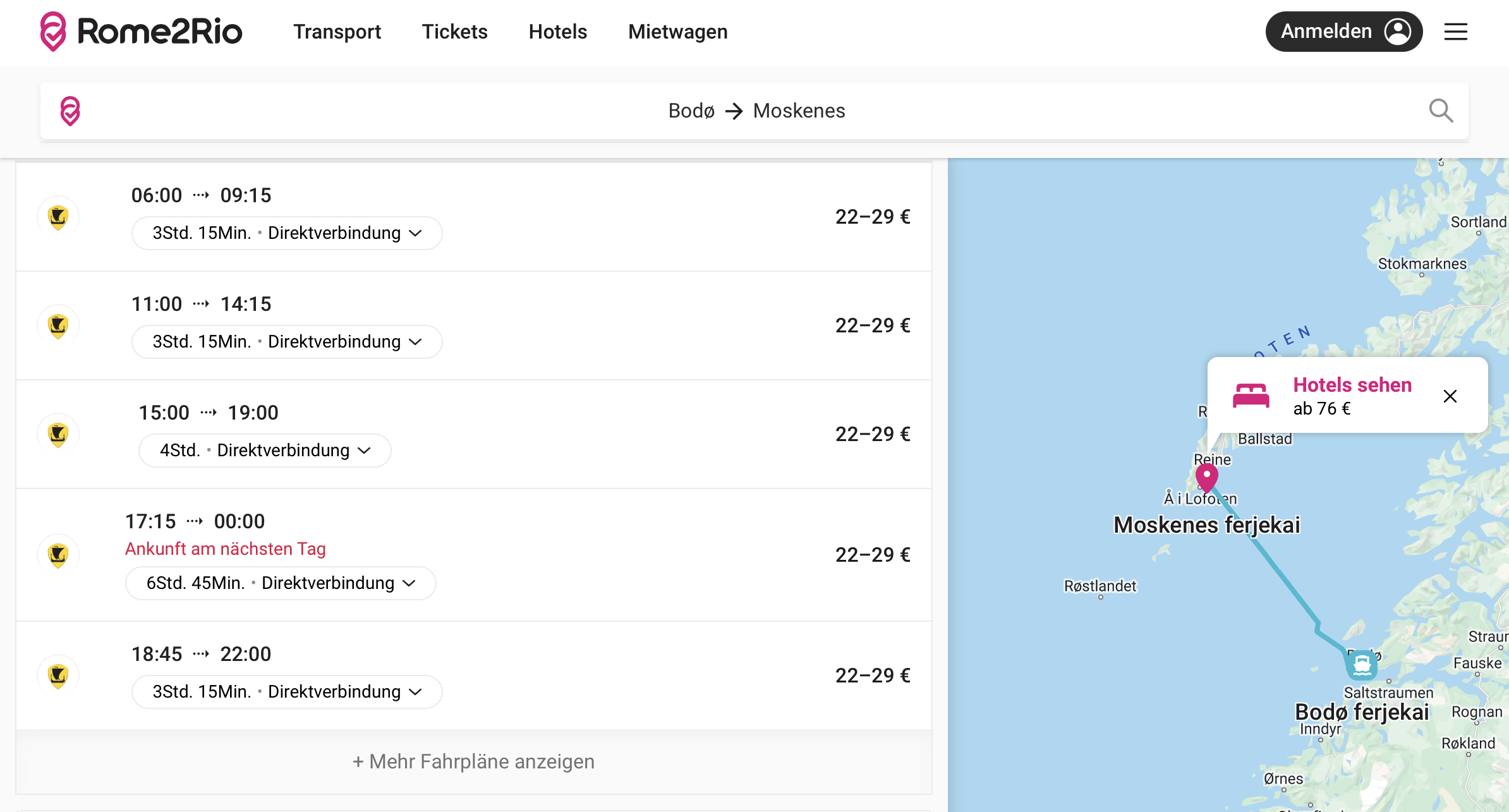Click the 15:00 to 19:00 time text
Viewport: 1509px width, 812px height.
click(209, 413)
